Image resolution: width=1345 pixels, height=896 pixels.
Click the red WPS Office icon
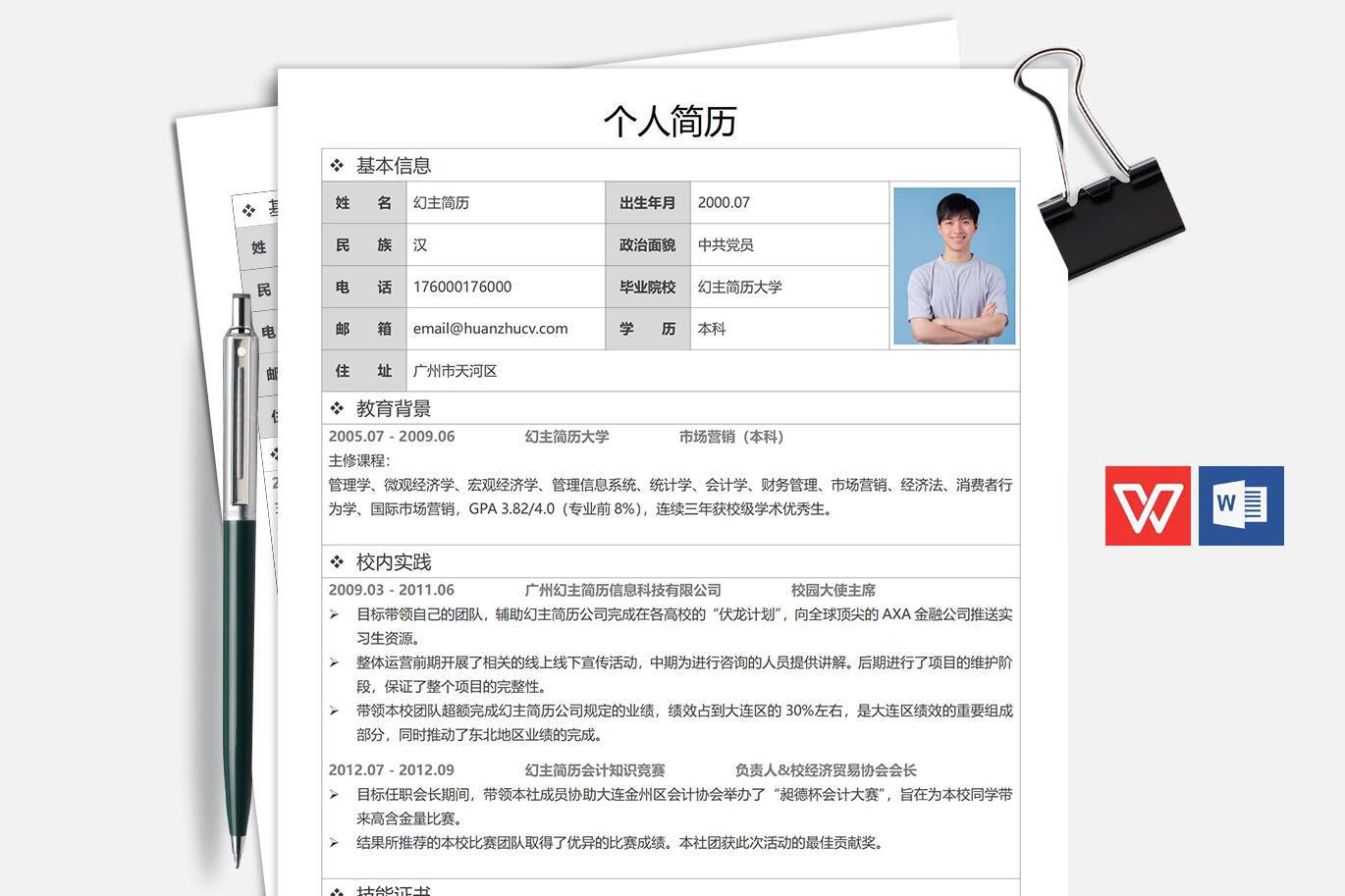click(1148, 506)
